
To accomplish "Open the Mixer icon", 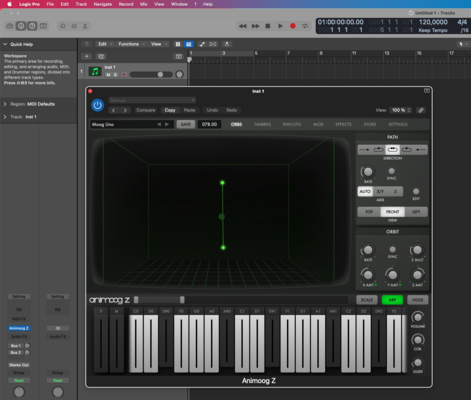I will (74, 26).
